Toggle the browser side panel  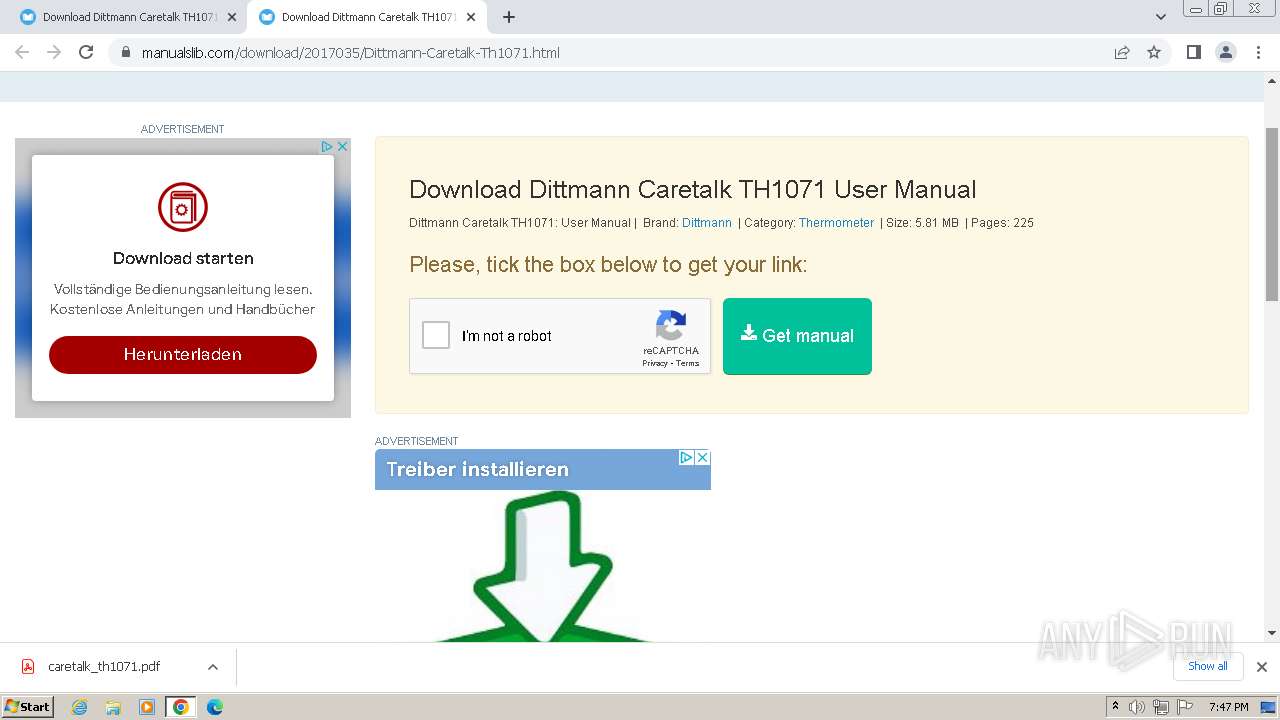point(1193,52)
